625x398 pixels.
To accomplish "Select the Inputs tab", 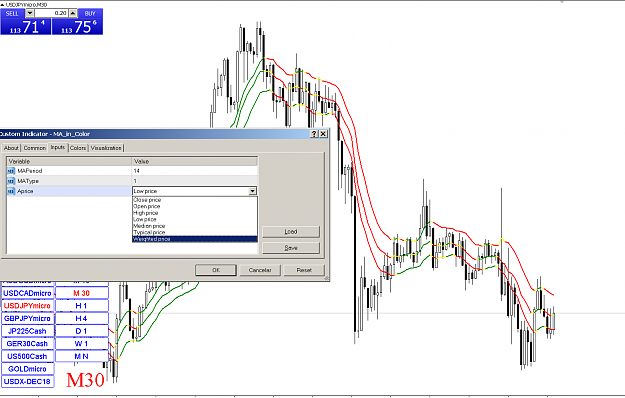I will click(58, 147).
